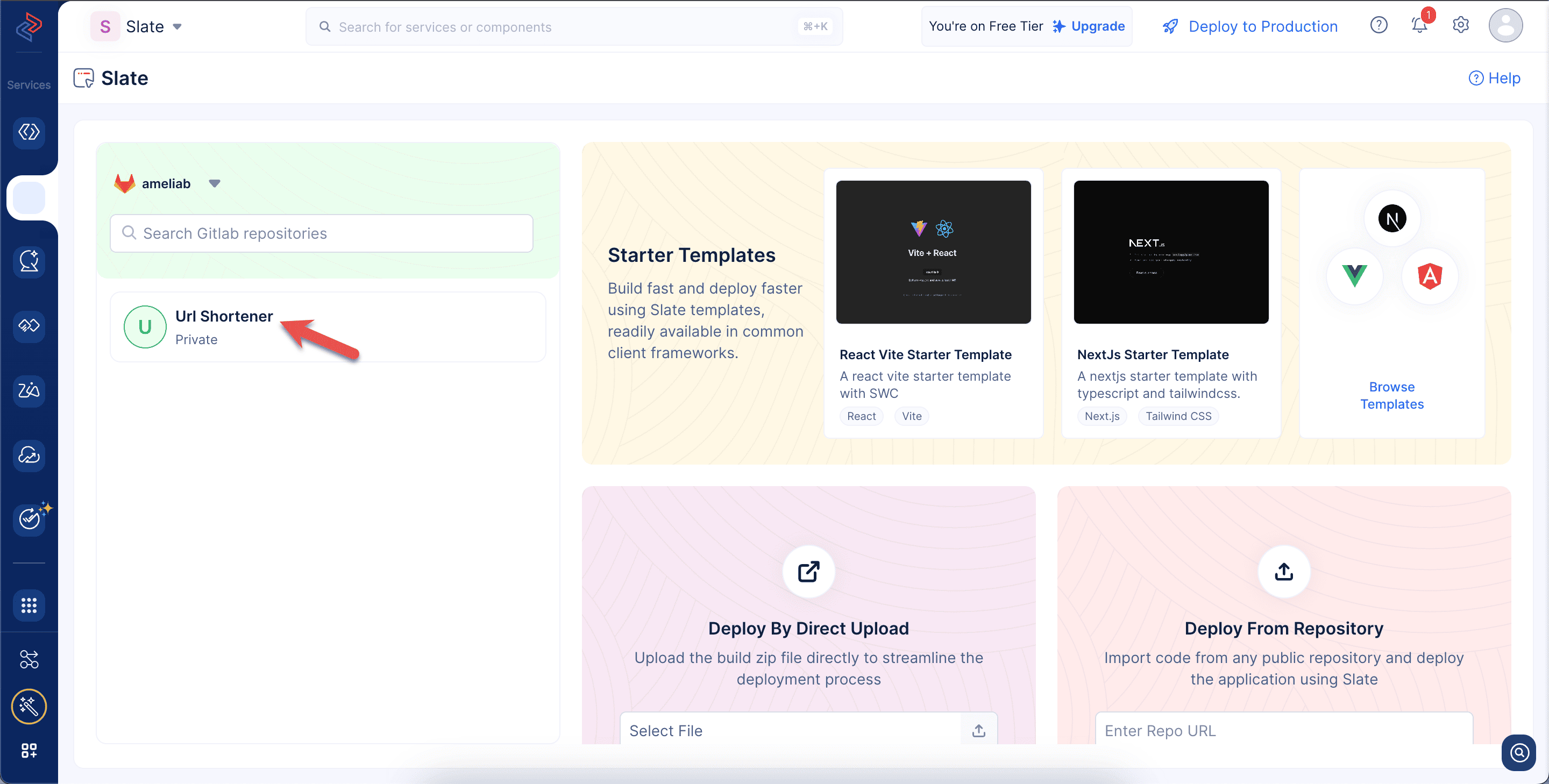Image resolution: width=1549 pixels, height=784 pixels.
Task: Open NextJs Starter Template thumbnail
Action: pos(1171,252)
